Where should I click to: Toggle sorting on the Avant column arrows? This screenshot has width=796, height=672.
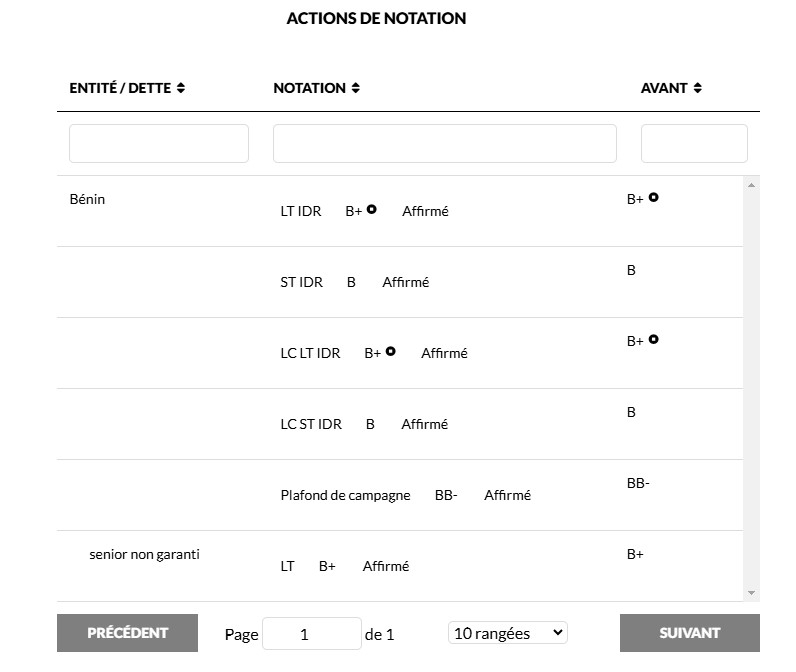pyautogui.click(x=697, y=88)
